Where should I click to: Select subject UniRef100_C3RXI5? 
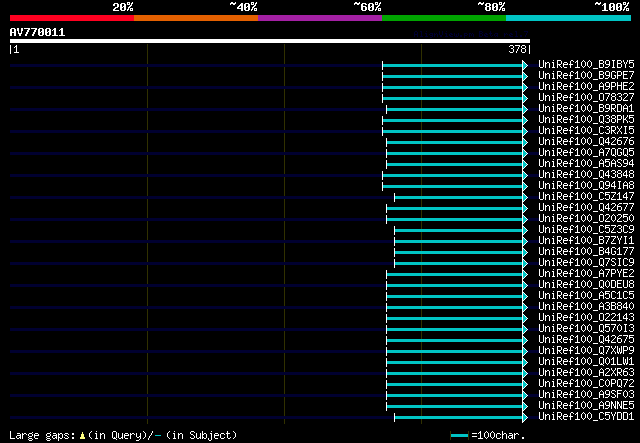click(x=586, y=130)
